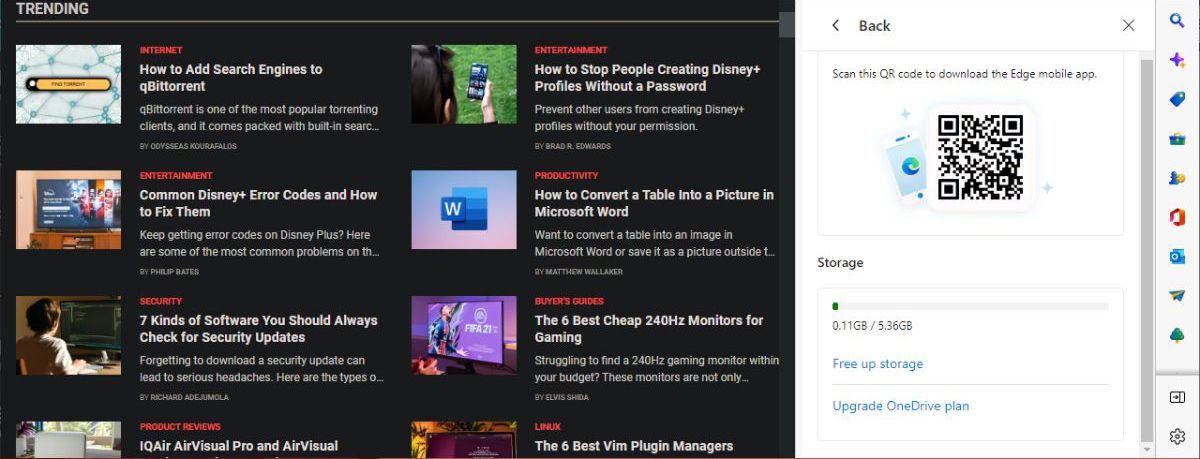Screen dimensions: 1200x459
Task: Click the Edge mobile app QR code
Action: coord(980,157)
